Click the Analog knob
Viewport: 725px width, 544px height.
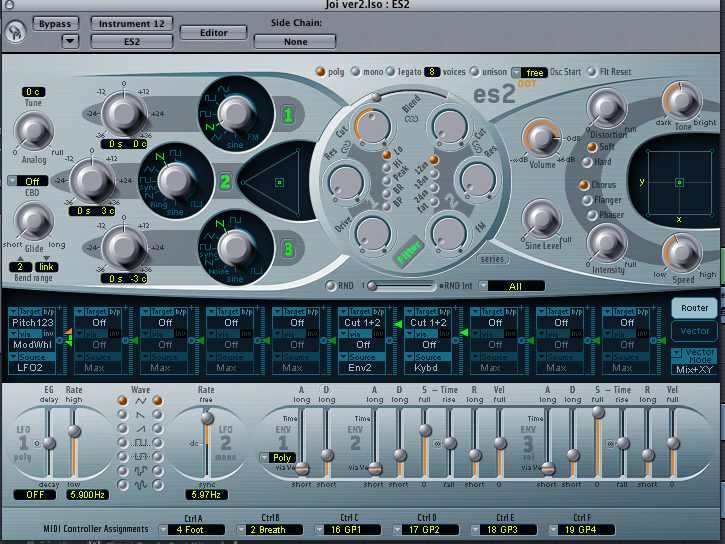[x=33, y=132]
